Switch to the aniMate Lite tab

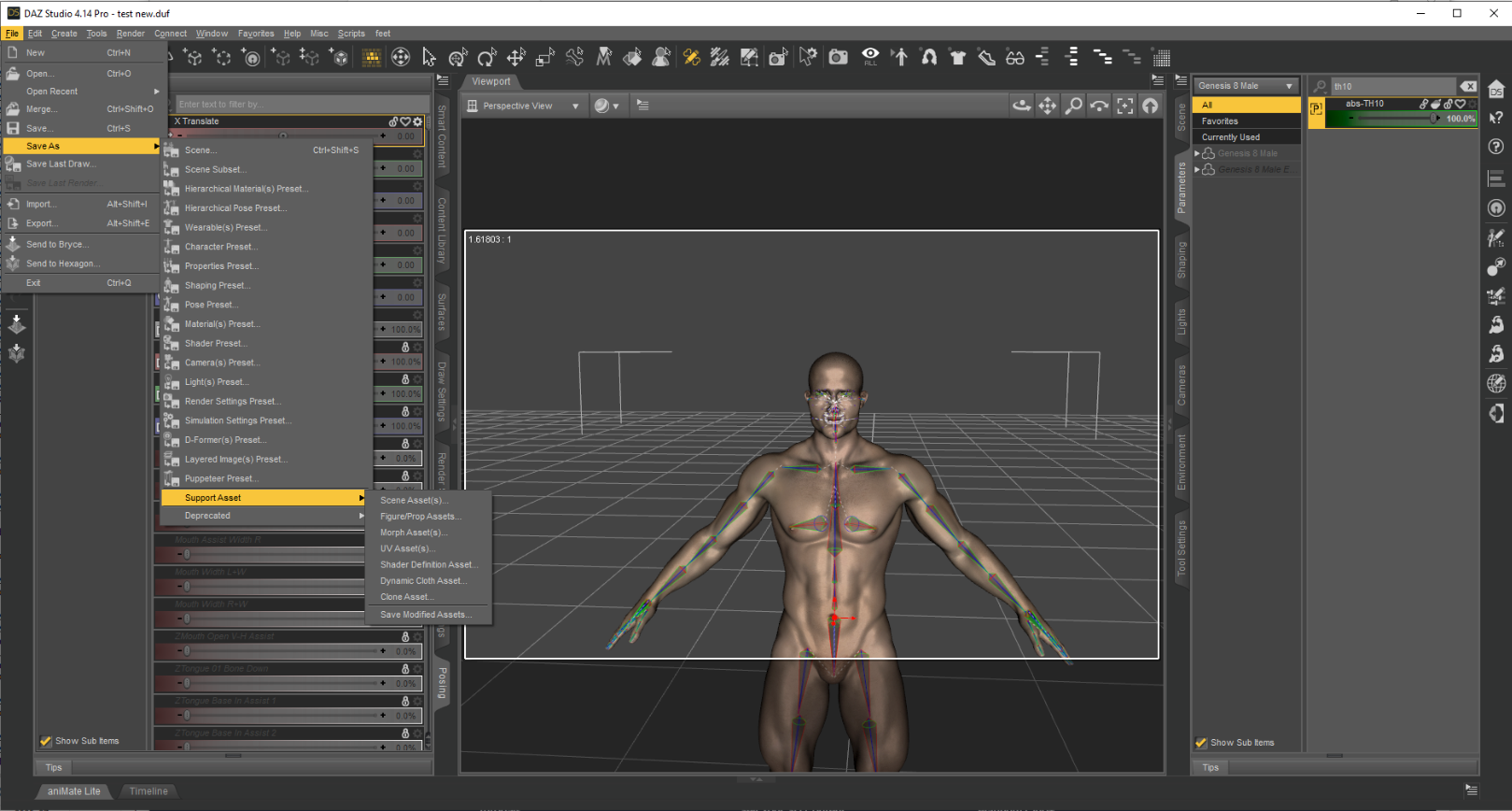click(74, 791)
